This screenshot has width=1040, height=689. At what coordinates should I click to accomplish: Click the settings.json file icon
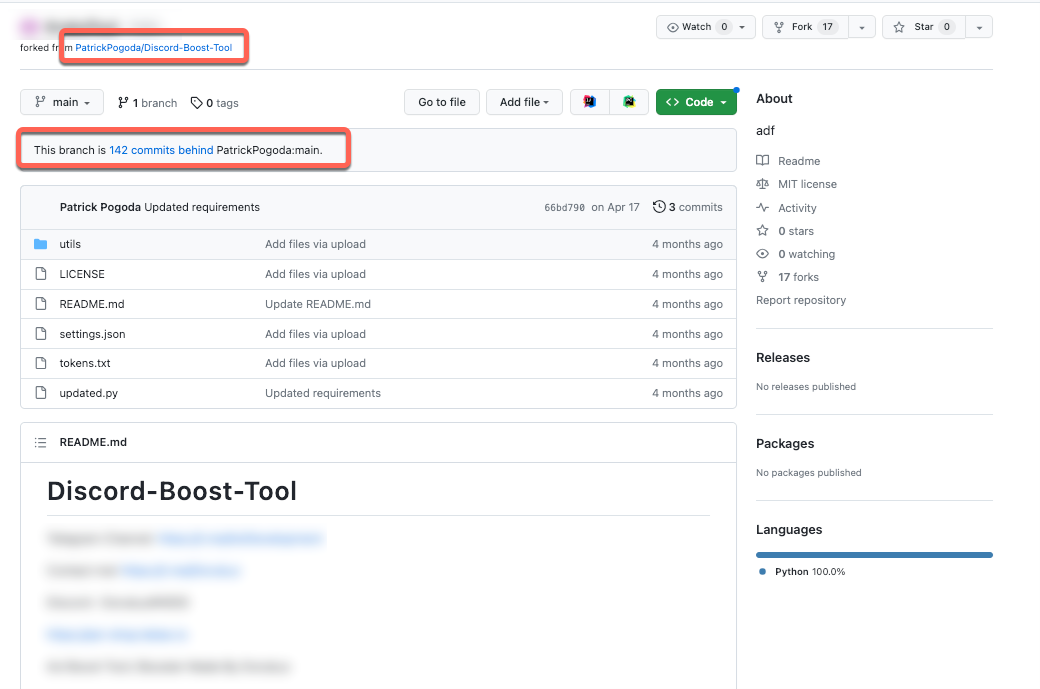click(40, 334)
